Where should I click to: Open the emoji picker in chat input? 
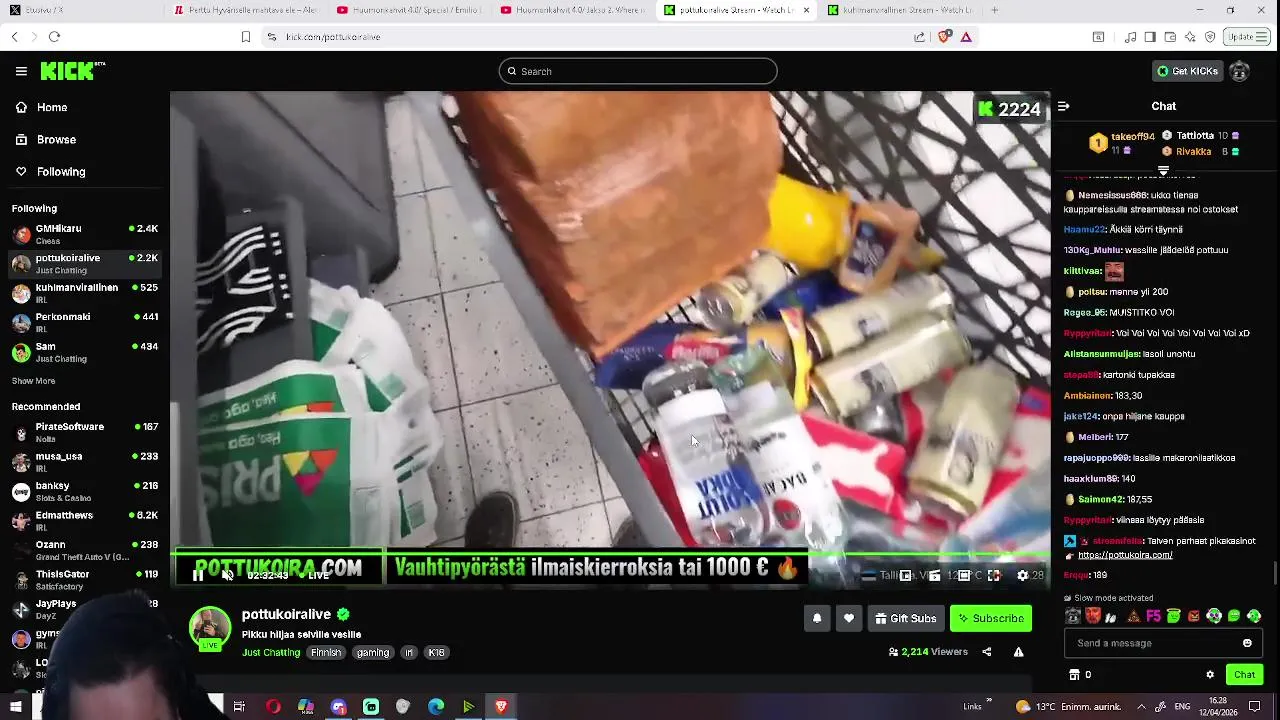click(1247, 643)
